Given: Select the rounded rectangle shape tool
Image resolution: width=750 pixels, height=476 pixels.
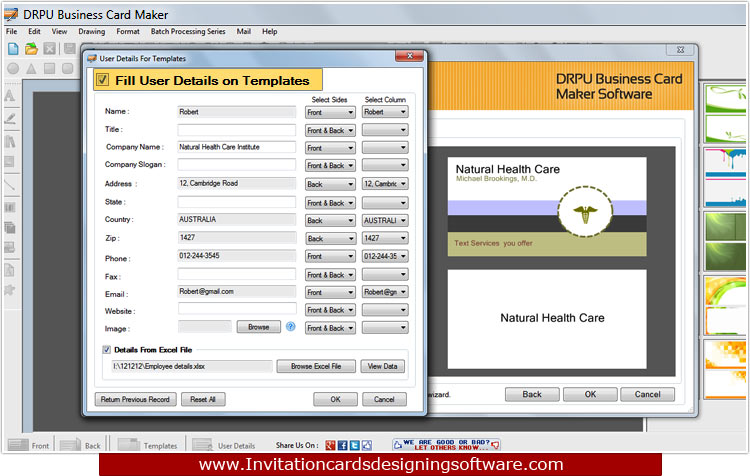Looking at the screenshot, I should point(68,68).
